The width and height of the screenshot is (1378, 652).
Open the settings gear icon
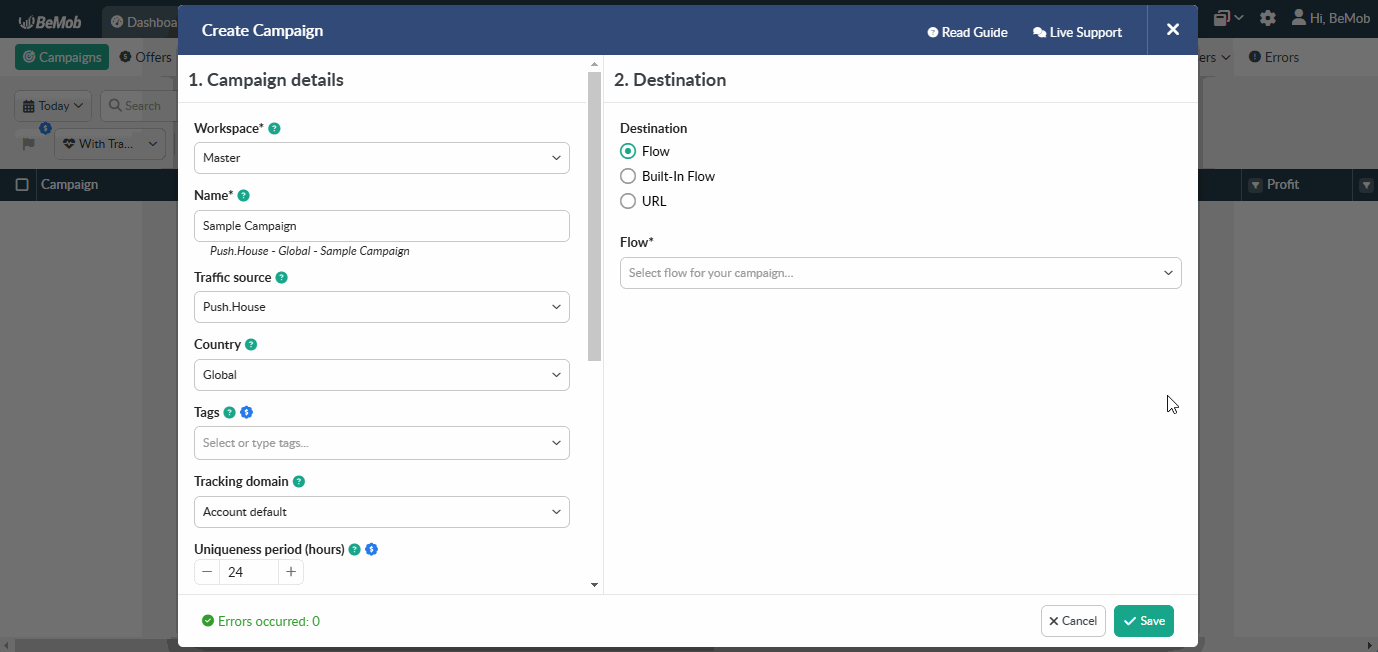point(1268,17)
